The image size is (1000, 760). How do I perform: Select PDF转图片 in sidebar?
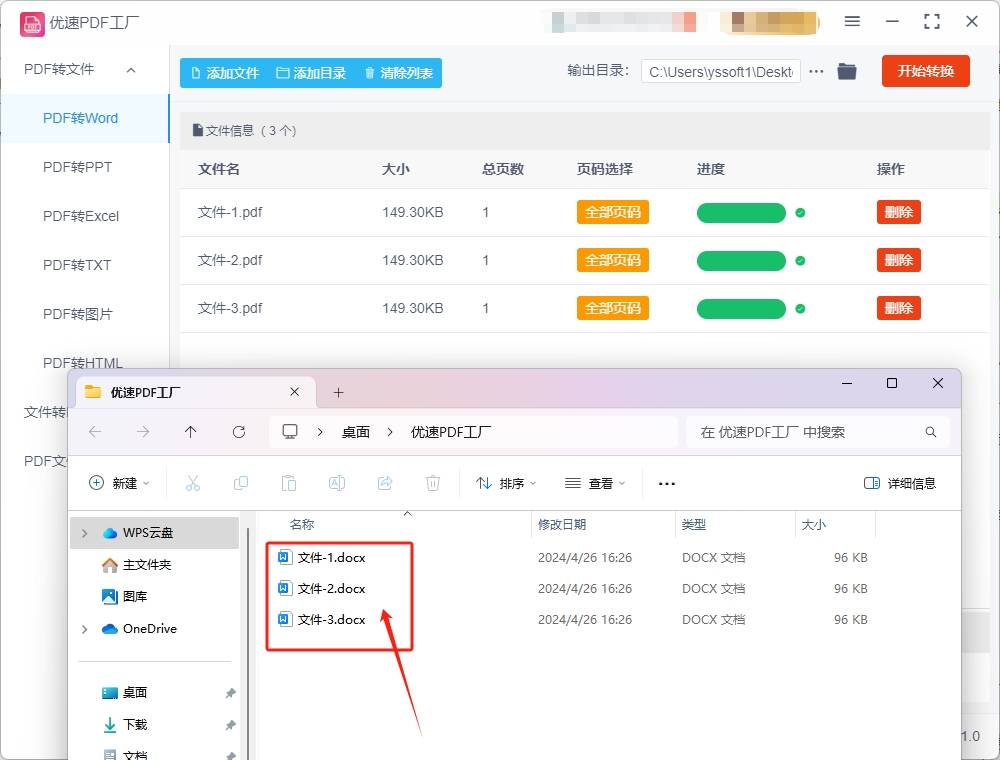tap(77, 314)
